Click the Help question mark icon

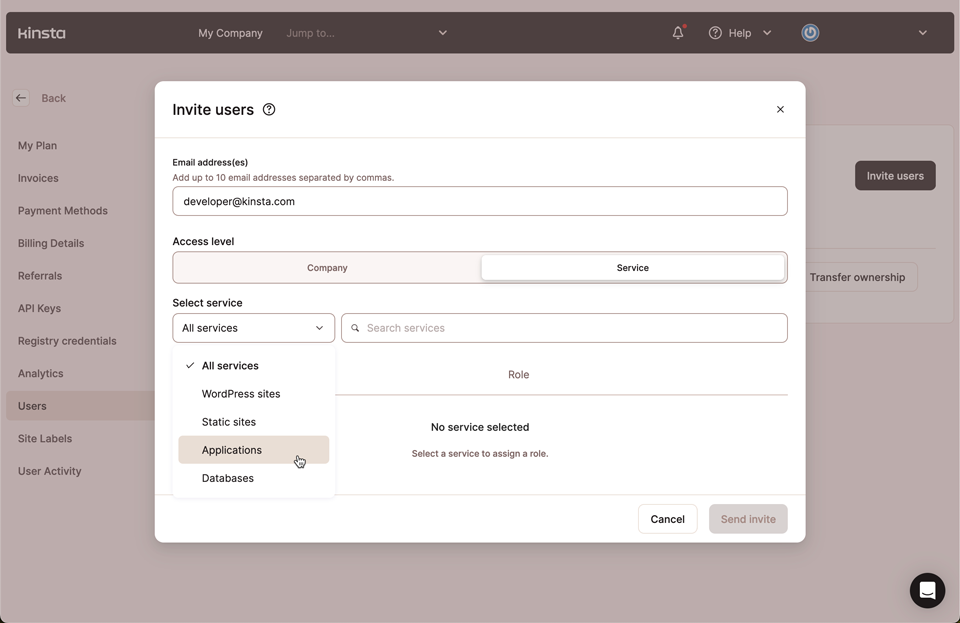point(716,32)
